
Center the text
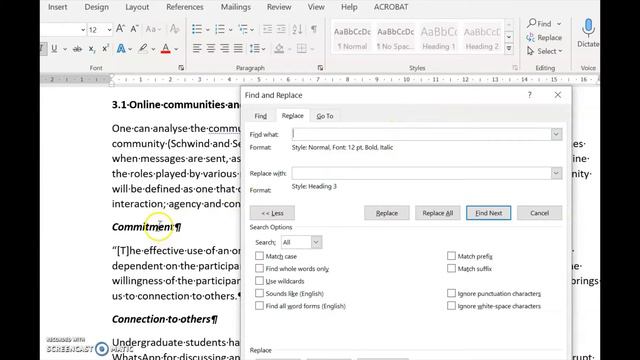click(211, 49)
